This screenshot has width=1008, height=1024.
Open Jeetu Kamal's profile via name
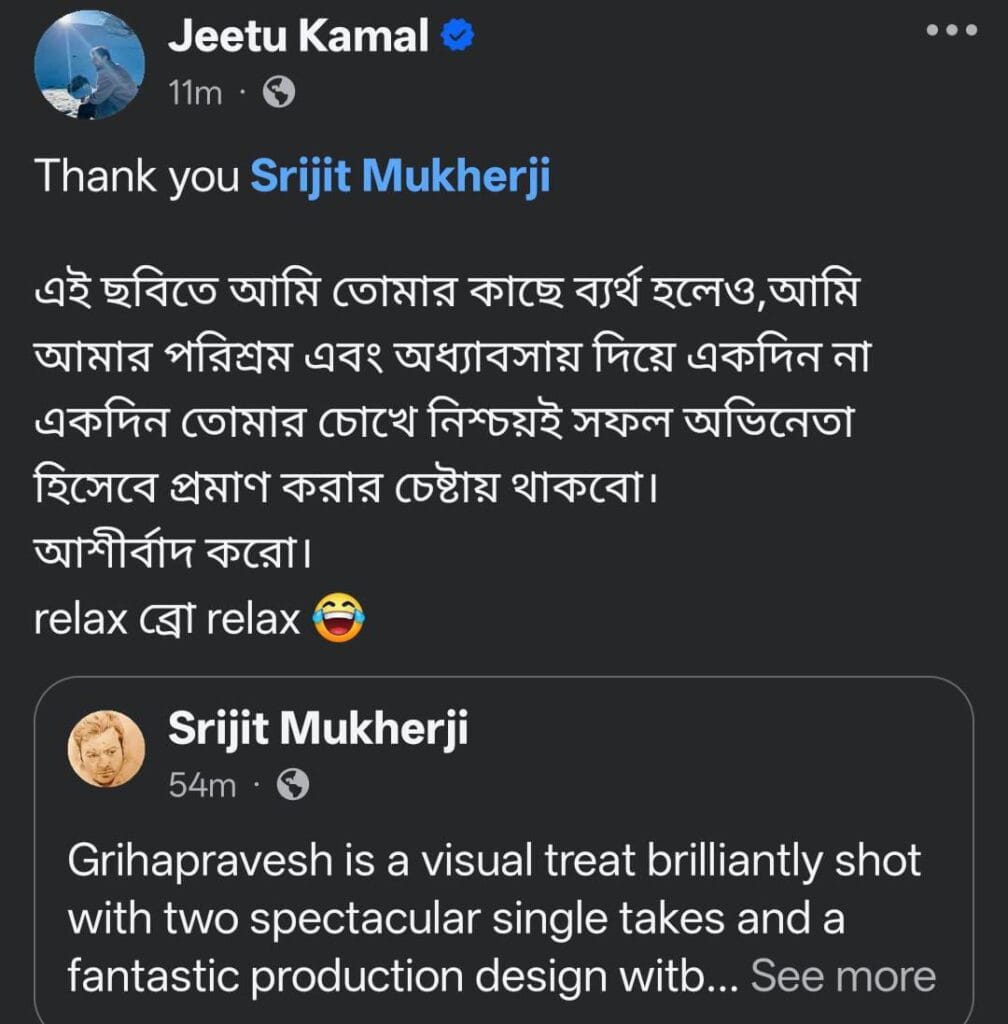click(x=297, y=38)
